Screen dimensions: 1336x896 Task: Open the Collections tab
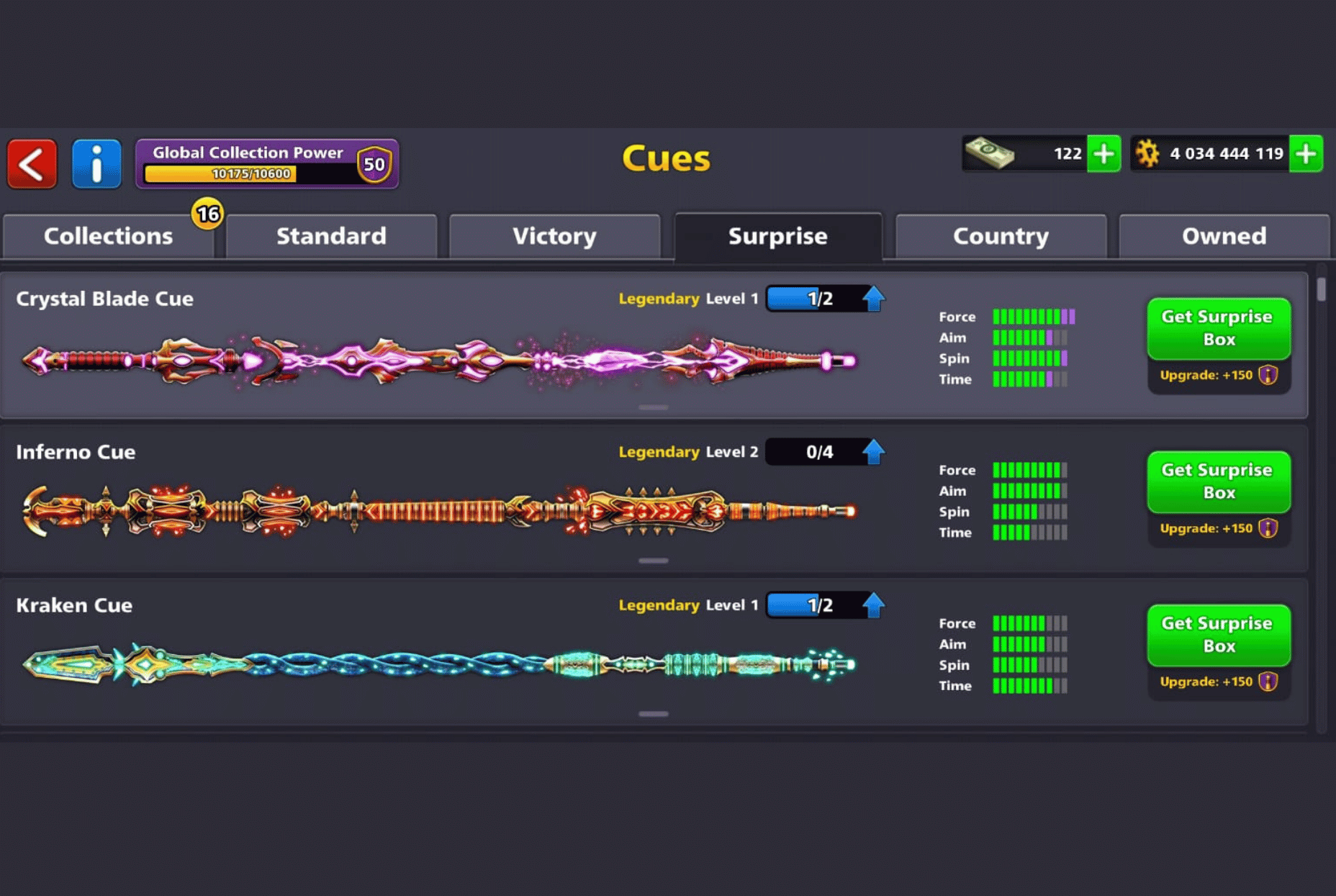click(109, 236)
